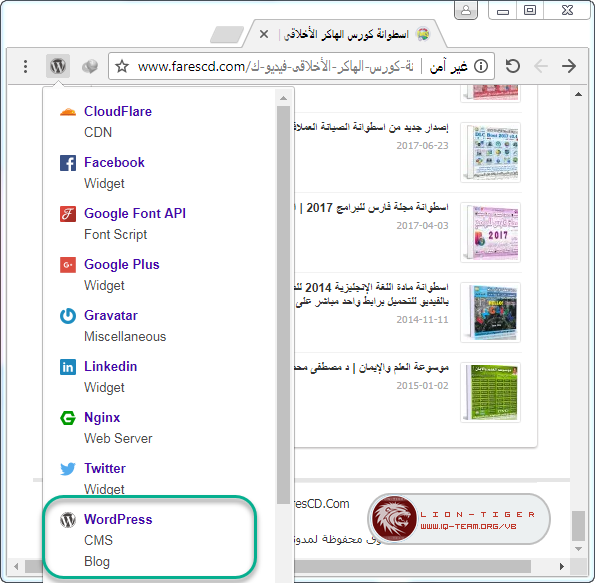
Task: Click the grey cloud extension icon
Action: pyautogui.click(x=90, y=66)
